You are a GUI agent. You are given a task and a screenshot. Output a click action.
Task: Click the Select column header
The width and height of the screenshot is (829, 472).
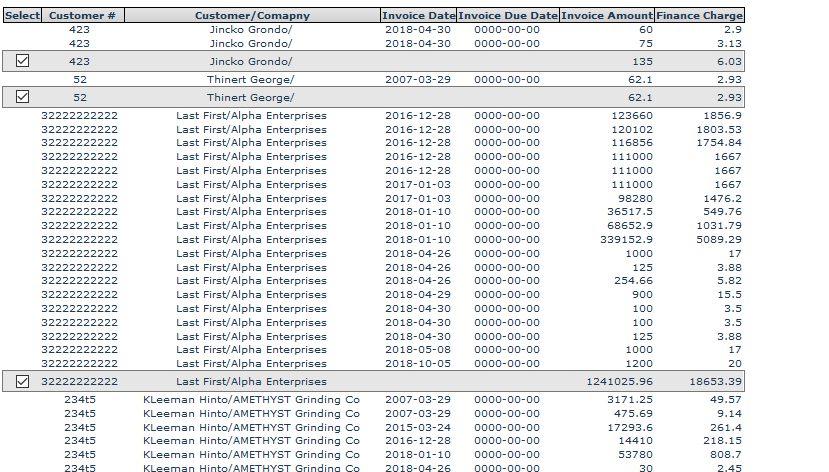coord(22,16)
